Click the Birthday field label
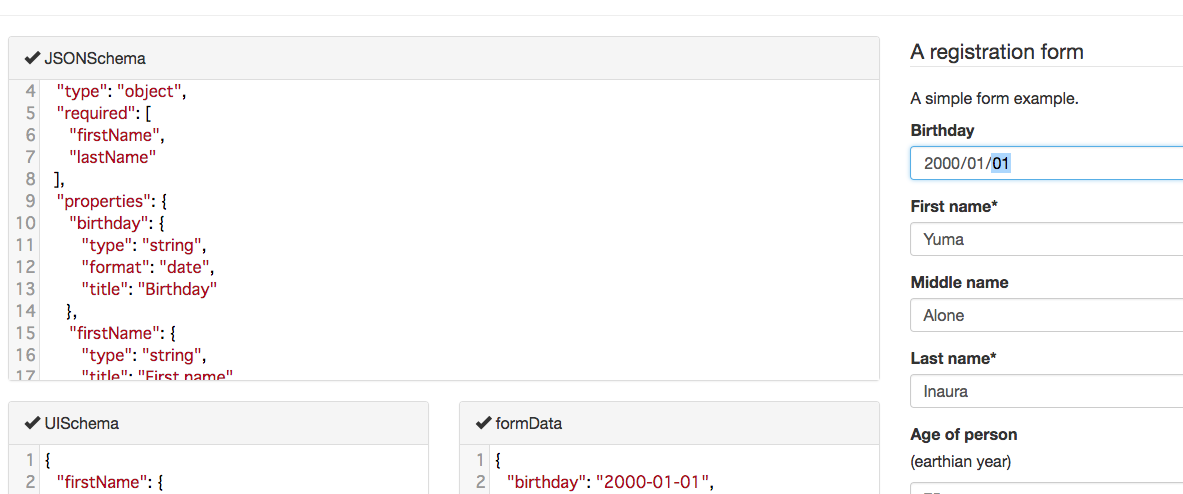The height and width of the screenshot is (494, 1183). (942, 130)
